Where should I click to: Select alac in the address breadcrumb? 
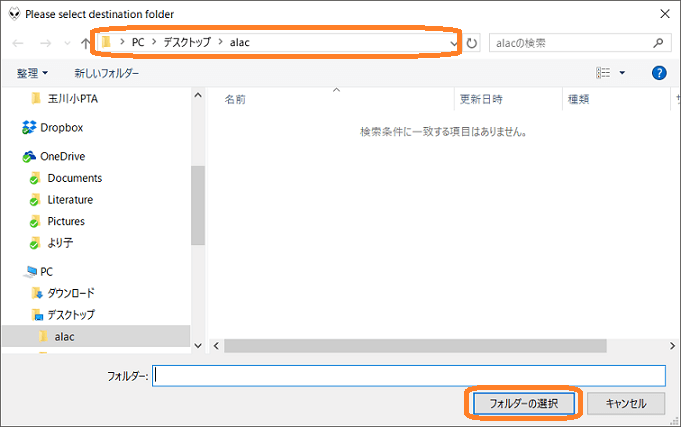click(x=240, y=42)
